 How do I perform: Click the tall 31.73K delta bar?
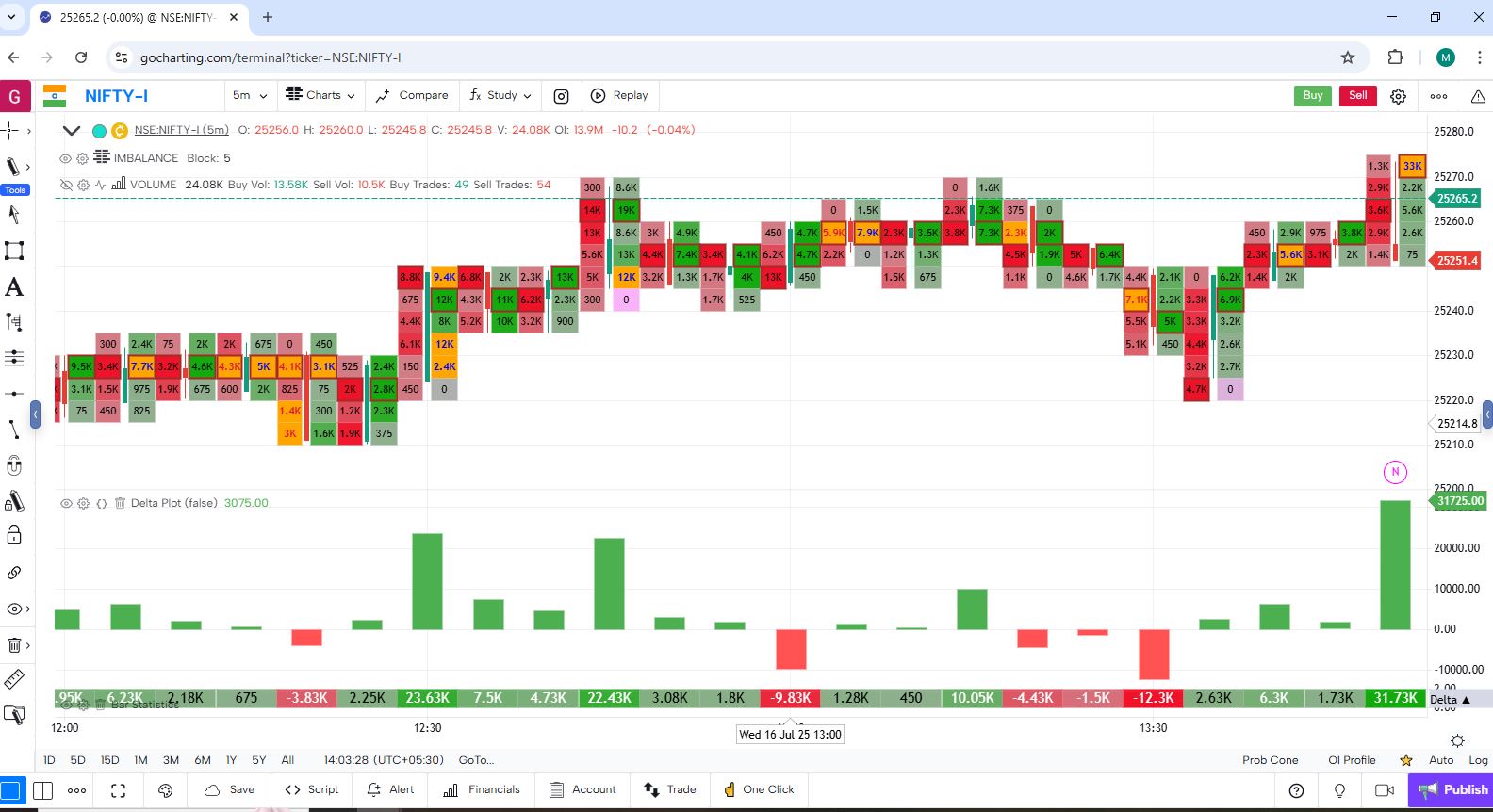[x=1395, y=565]
